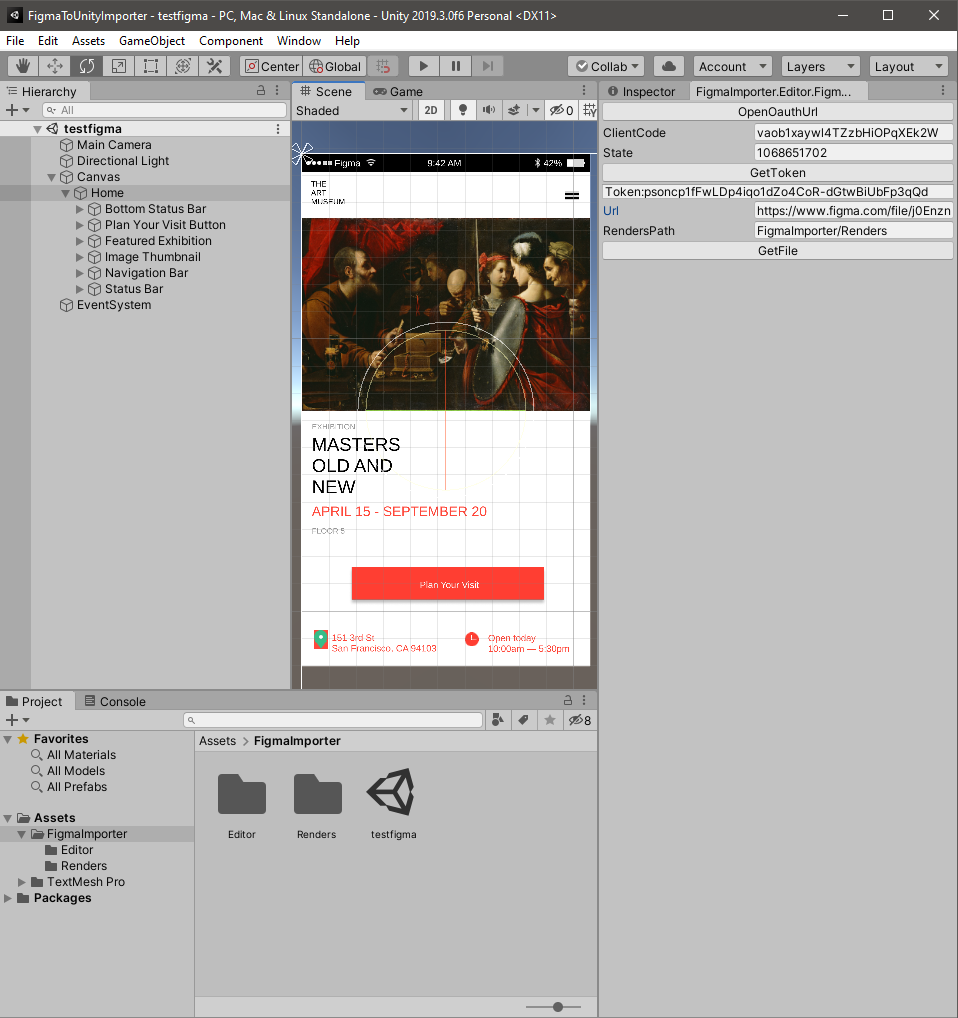Toggle 2D scene view mode
The width and height of the screenshot is (958, 1018).
431,111
